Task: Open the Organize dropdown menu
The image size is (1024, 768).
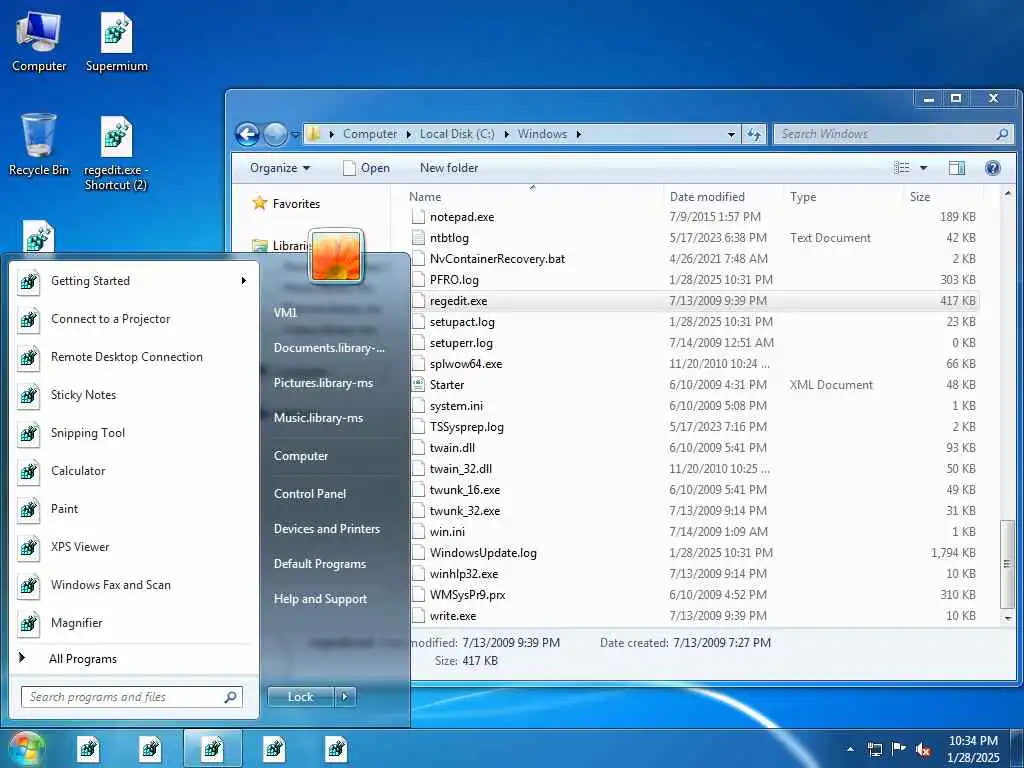Action: coord(280,168)
